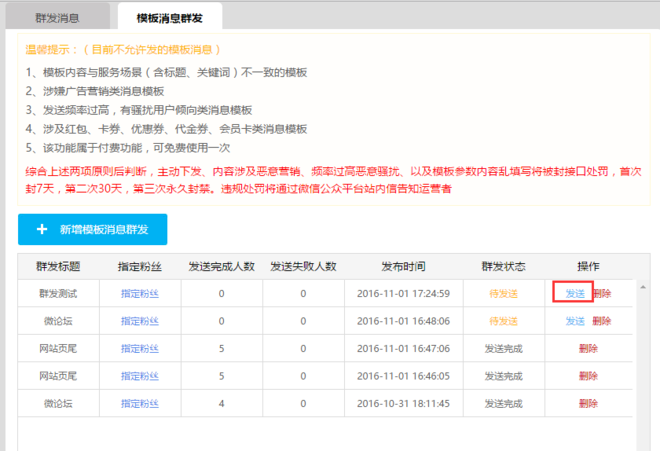This screenshot has width=660, height=451.
Task: Delete the 网站页尾 row from 16:46:05
Action: click(588, 376)
